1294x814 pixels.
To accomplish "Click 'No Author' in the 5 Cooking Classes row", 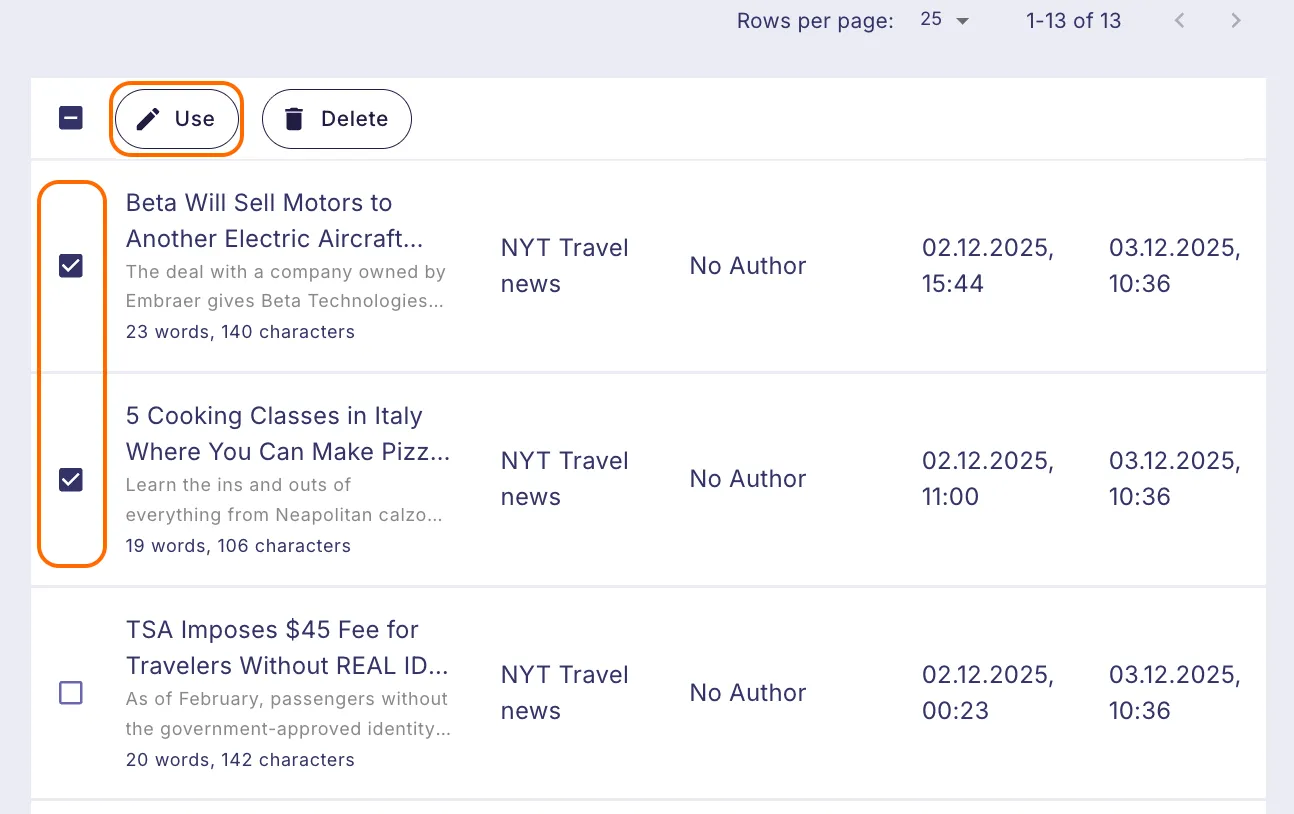I will pyautogui.click(x=748, y=479).
